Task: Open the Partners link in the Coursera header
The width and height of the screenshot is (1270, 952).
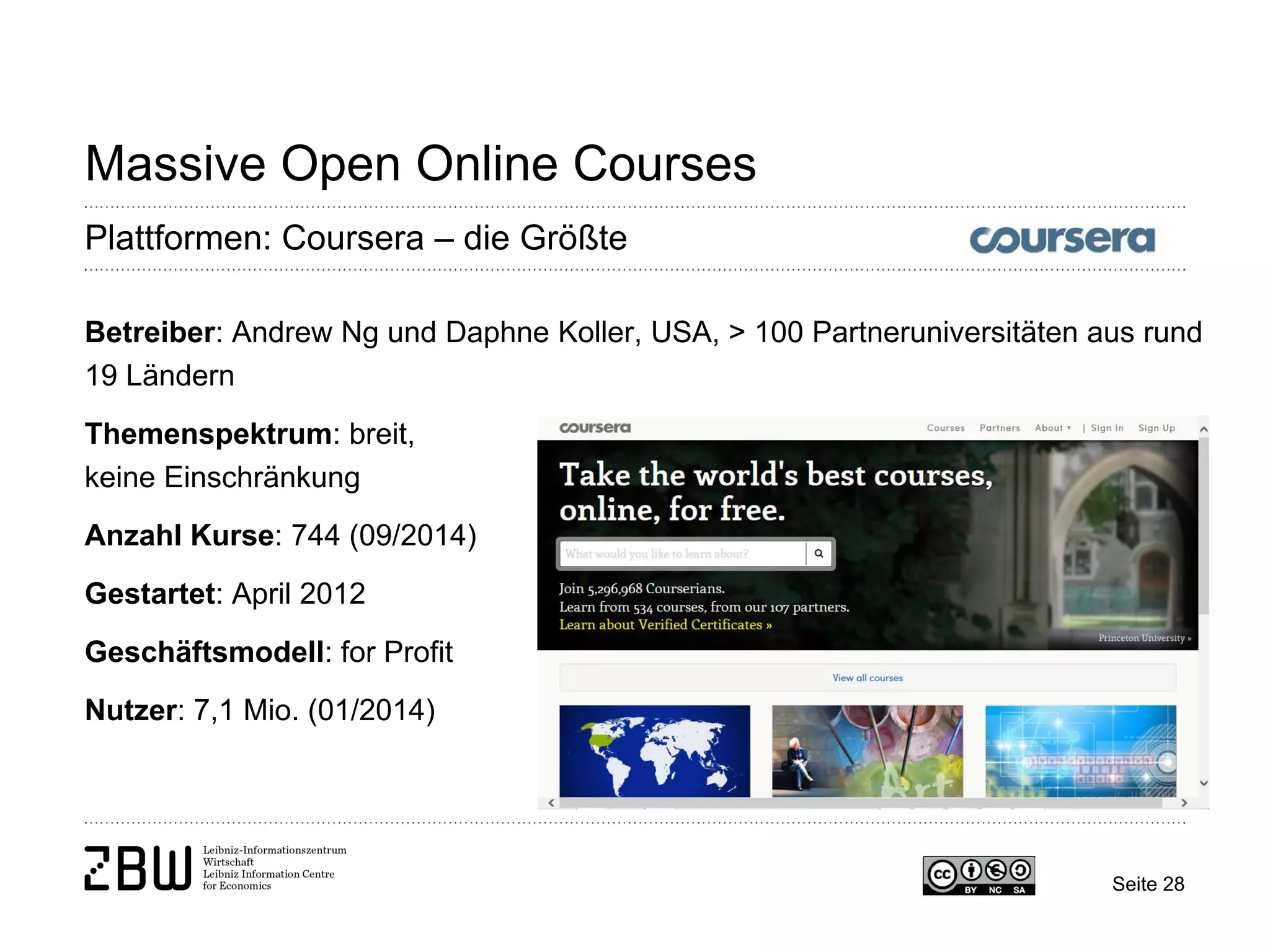Action: 1000,428
